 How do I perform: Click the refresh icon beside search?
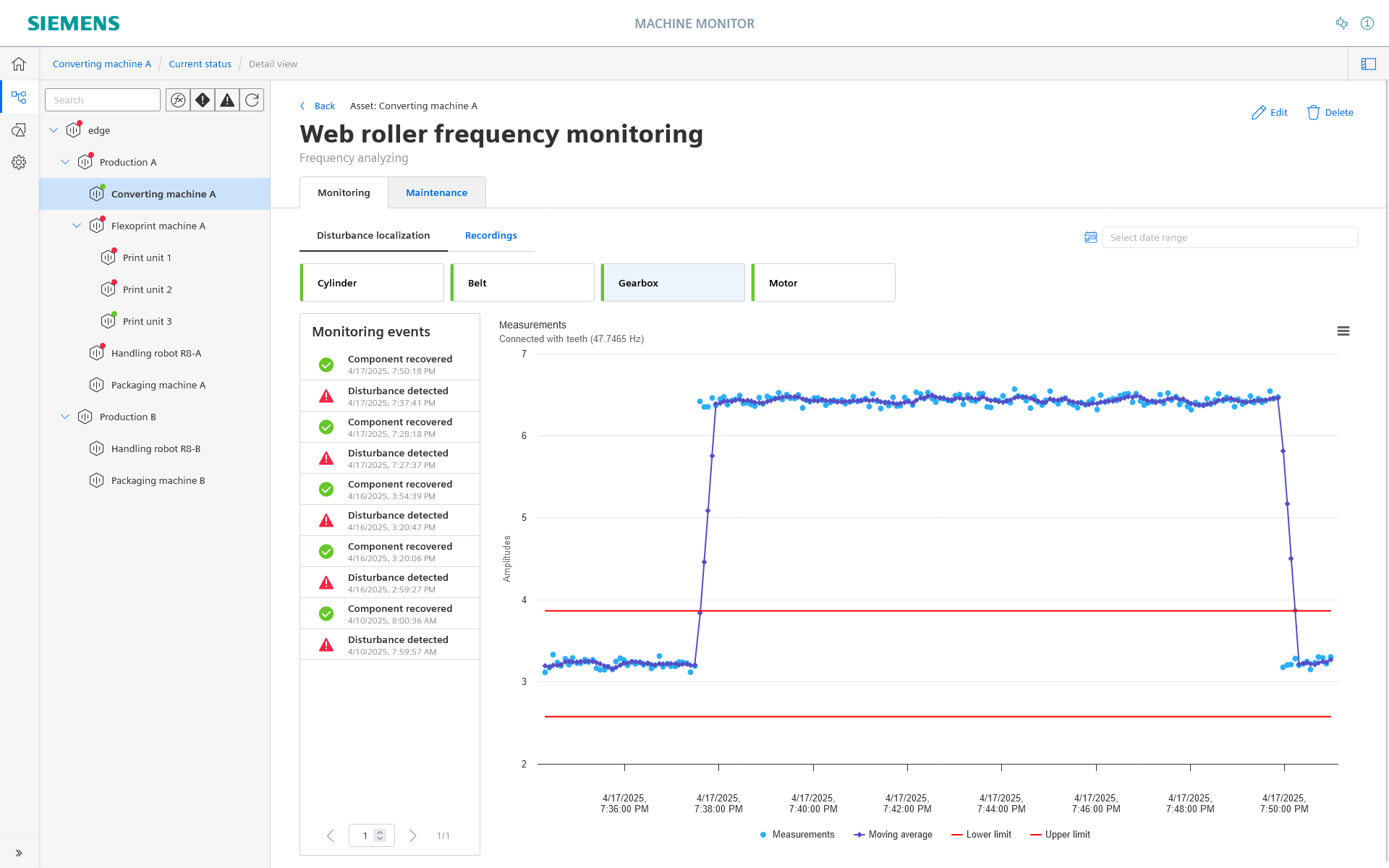click(x=252, y=100)
